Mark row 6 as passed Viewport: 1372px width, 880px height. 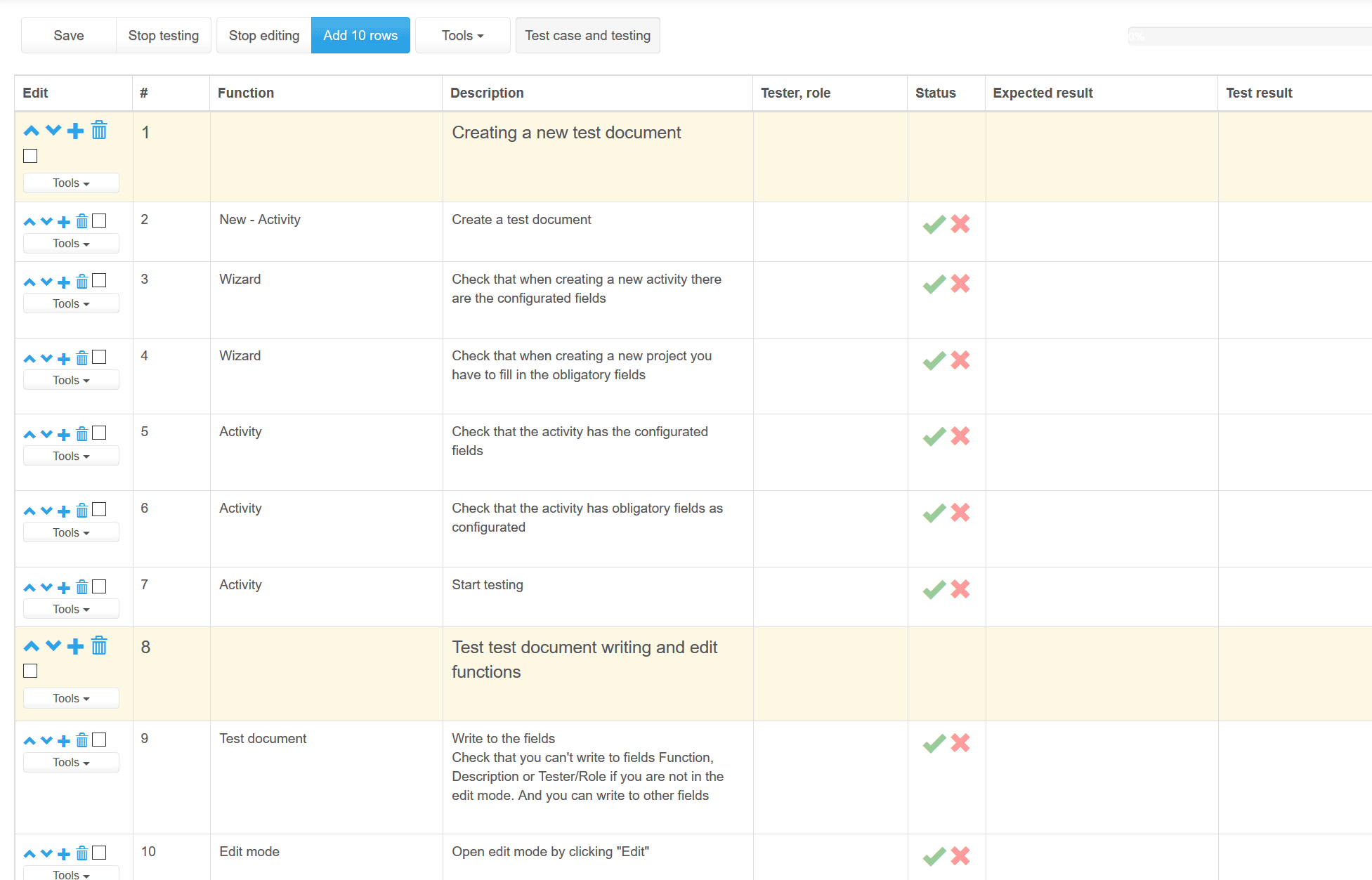(x=934, y=513)
